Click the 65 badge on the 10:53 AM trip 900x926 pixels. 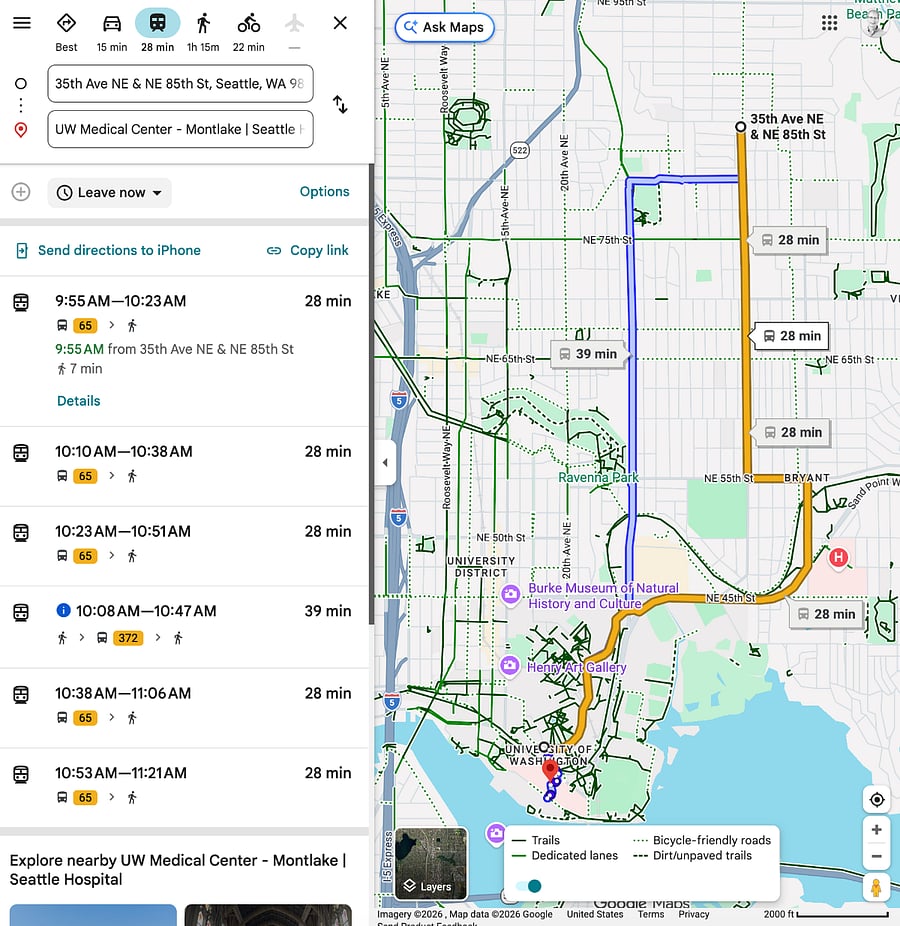85,798
